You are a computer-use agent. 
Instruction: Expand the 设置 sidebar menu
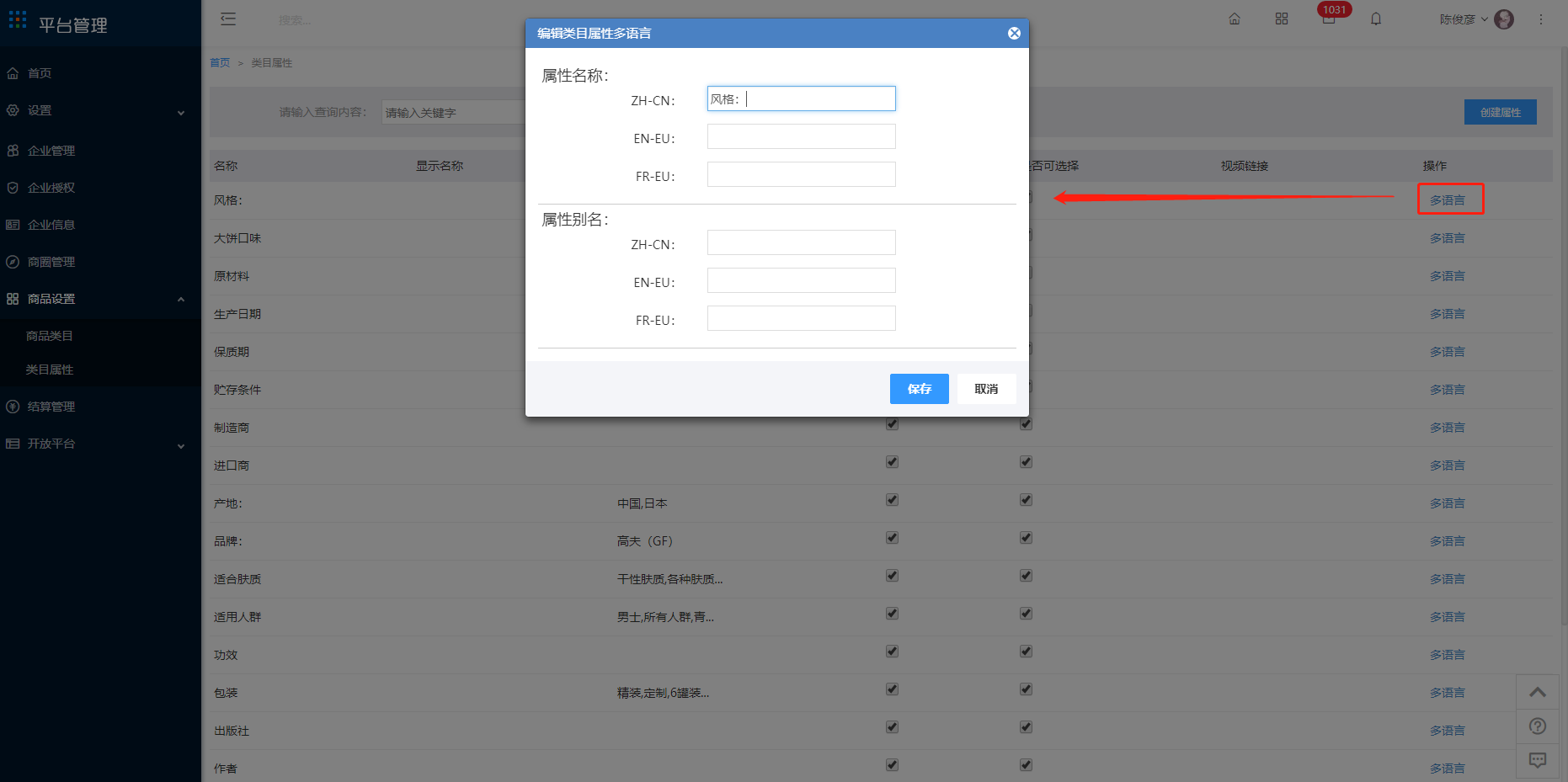coord(100,110)
